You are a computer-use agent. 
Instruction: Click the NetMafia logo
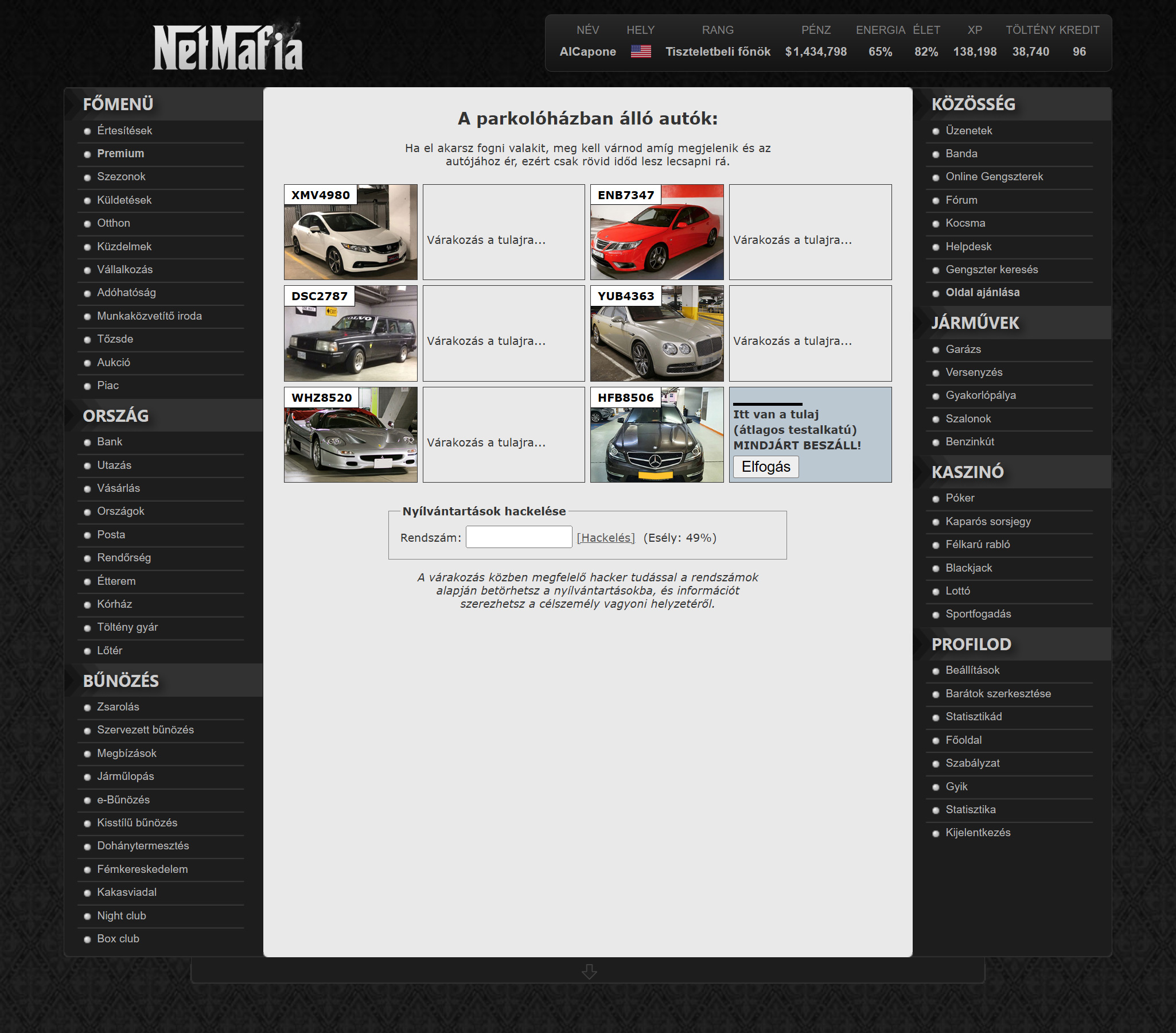pos(228,47)
